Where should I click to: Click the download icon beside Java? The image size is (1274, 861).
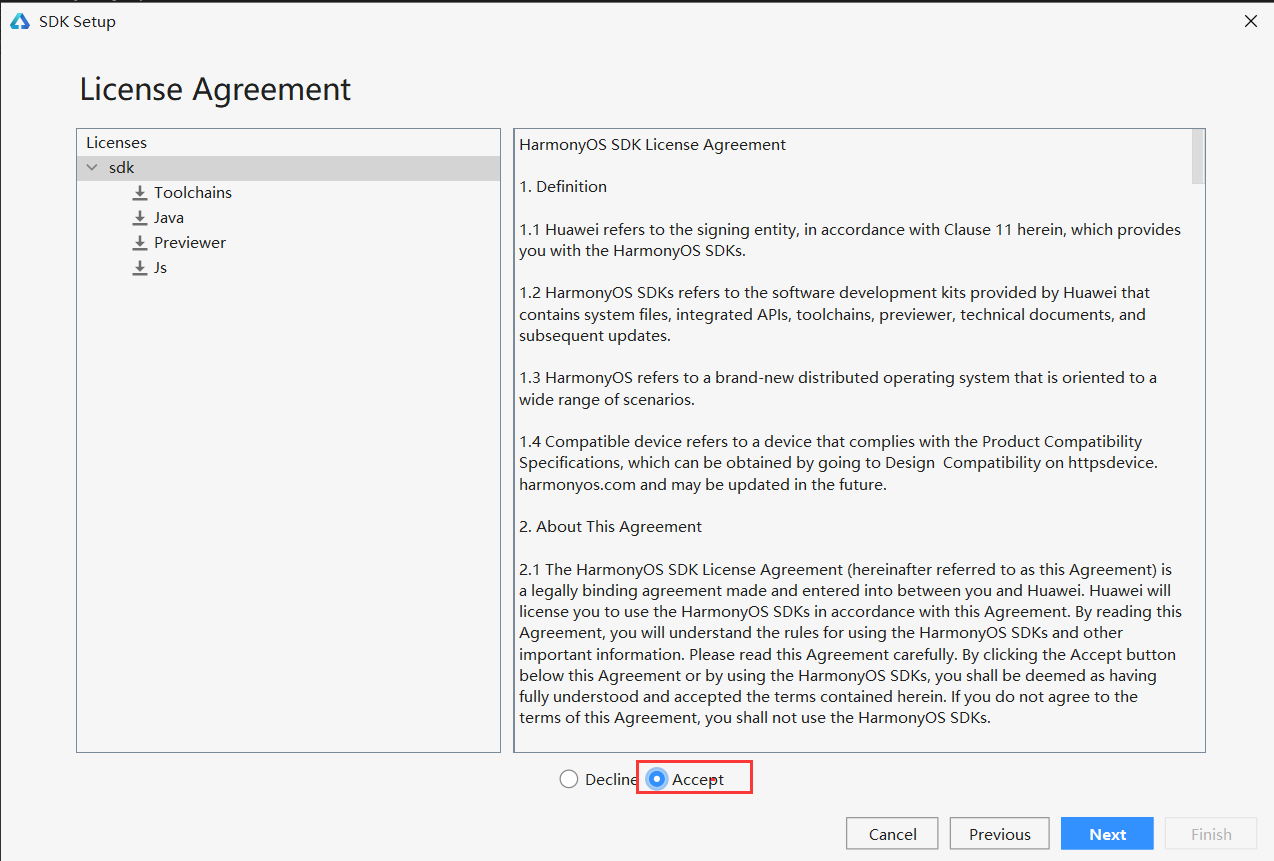[x=140, y=217]
